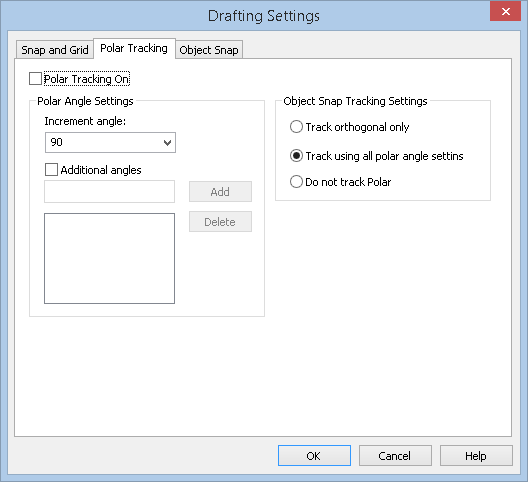Open the Increment angle dropdown

click(110, 142)
